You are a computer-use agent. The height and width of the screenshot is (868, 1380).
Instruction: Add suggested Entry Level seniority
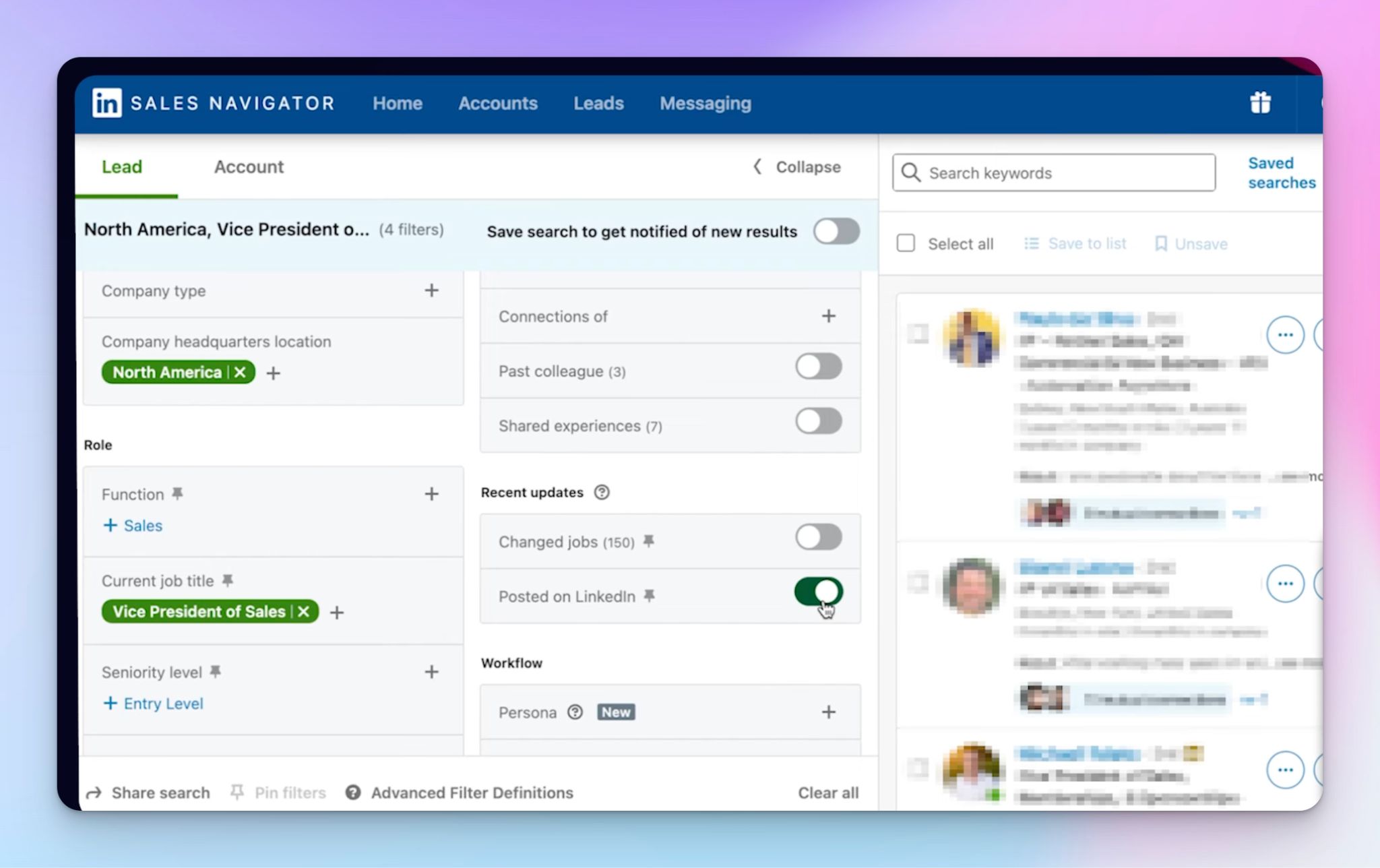[x=153, y=704]
